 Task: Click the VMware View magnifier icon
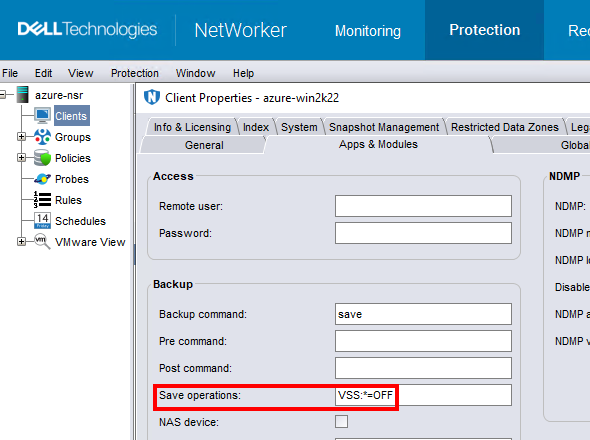tap(42, 242)
